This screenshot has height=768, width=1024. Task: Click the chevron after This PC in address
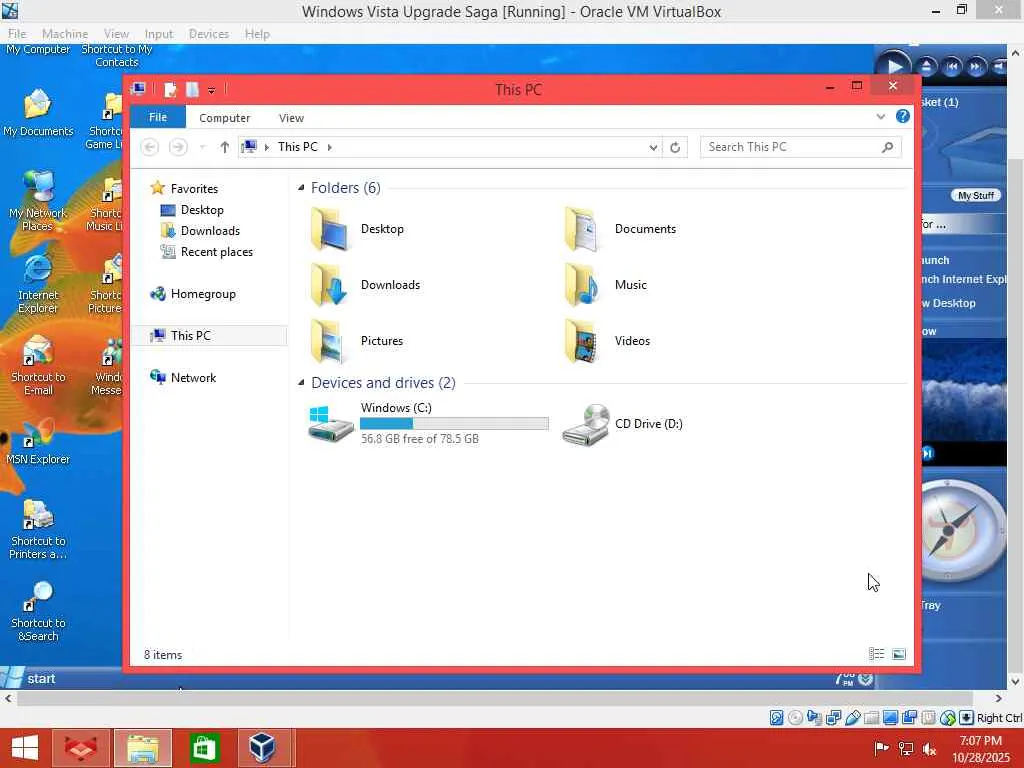point(330,148)
